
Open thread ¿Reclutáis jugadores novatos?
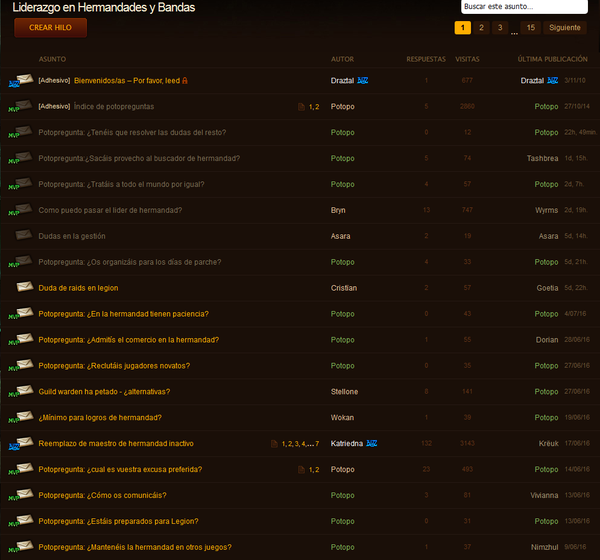pyautogui.click(x=114, y=366)
